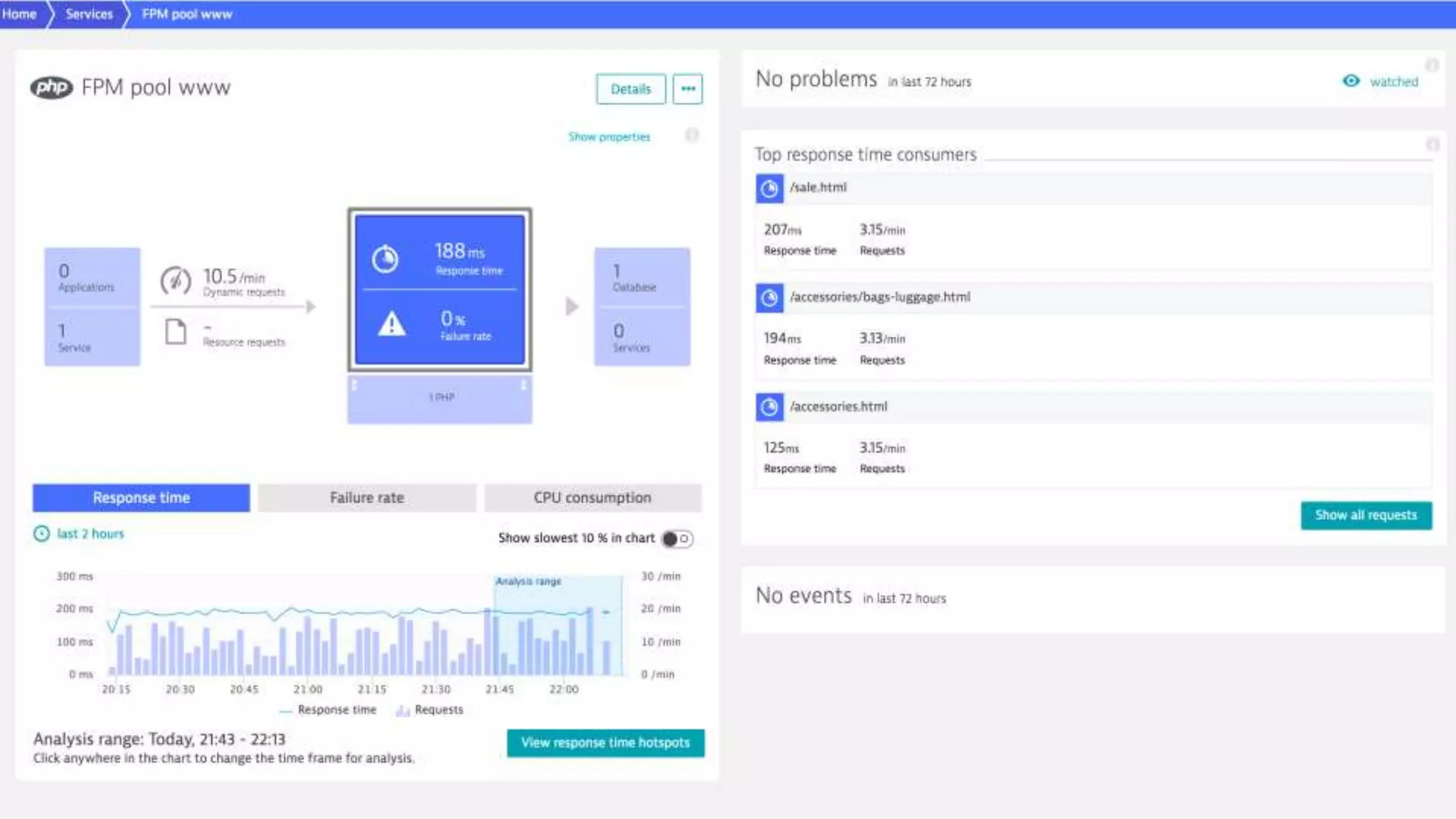This screenshot has width=1456, height=819.
Task: Toggle the watched eye icon
Action: [x=1351, y=81]
